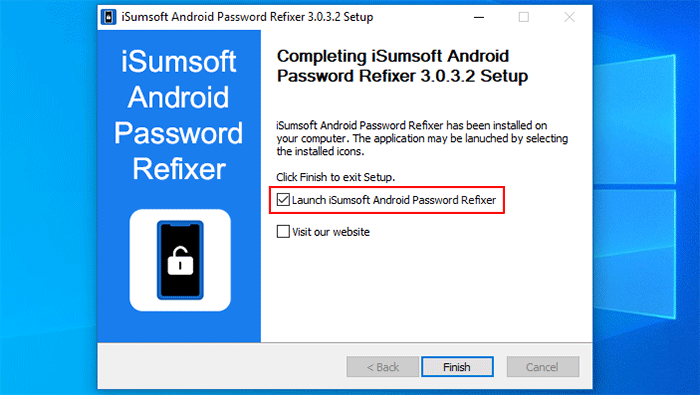The image size is (700, 395).
Task: Click the installer app icon in title bar
Action: [108, 17]
